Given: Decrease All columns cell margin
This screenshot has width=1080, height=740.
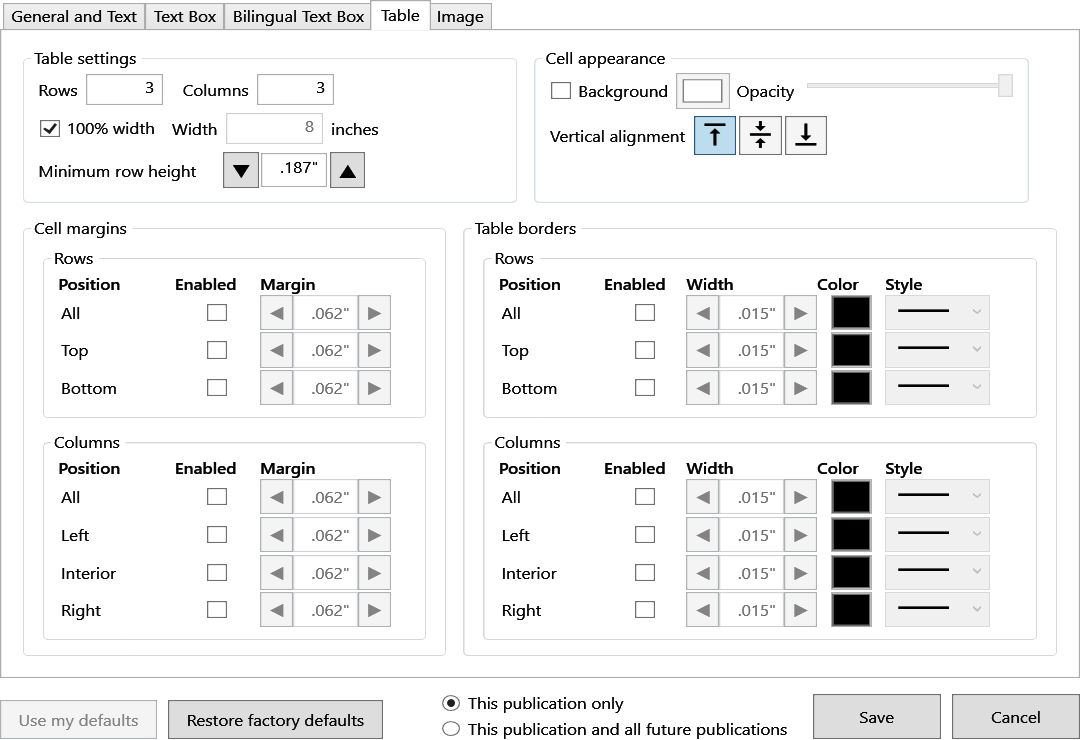Looking at the screenshot, I should (277, 497).
